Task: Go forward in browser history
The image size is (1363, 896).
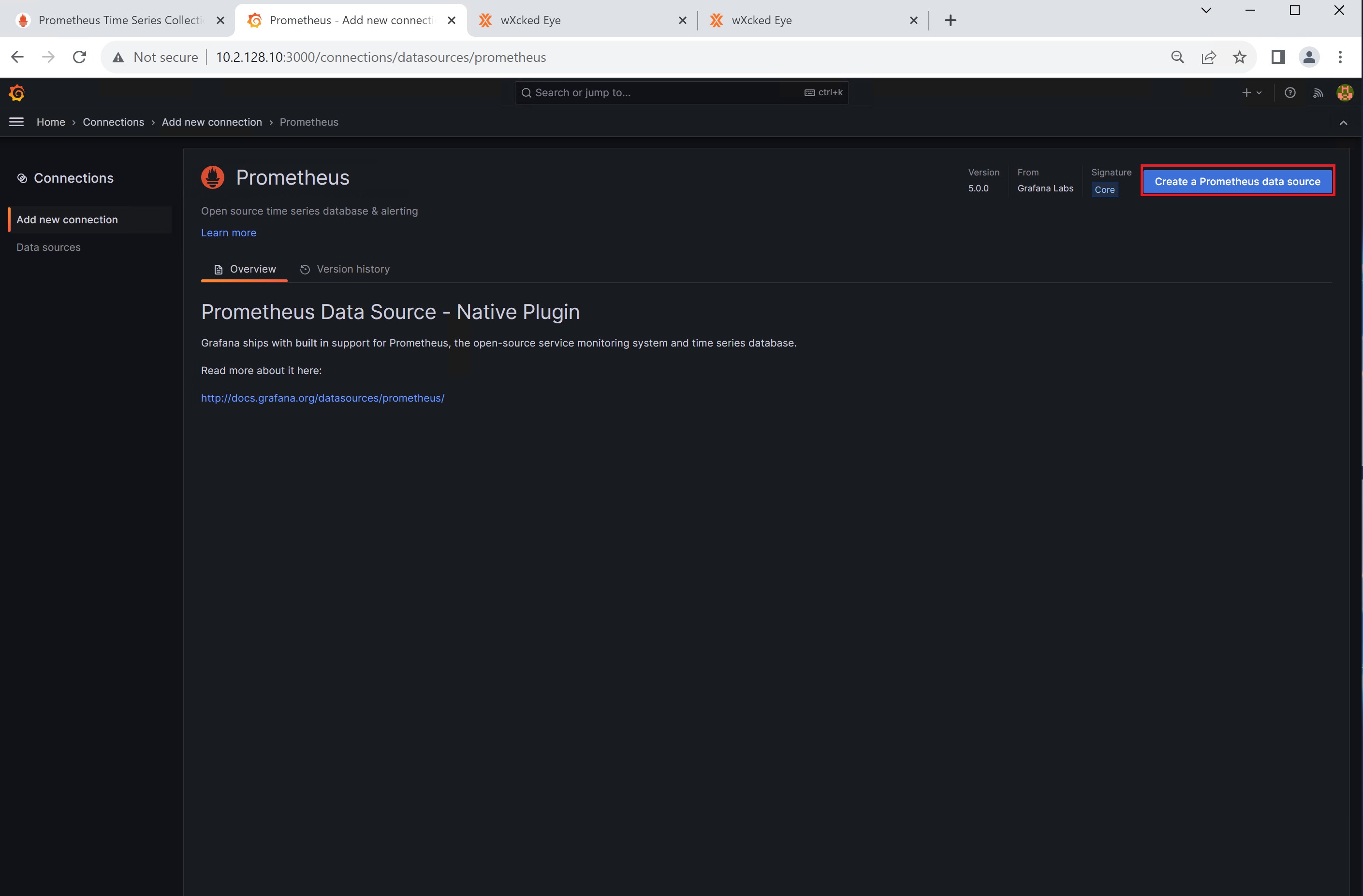Action: click(x=49, y=57)
